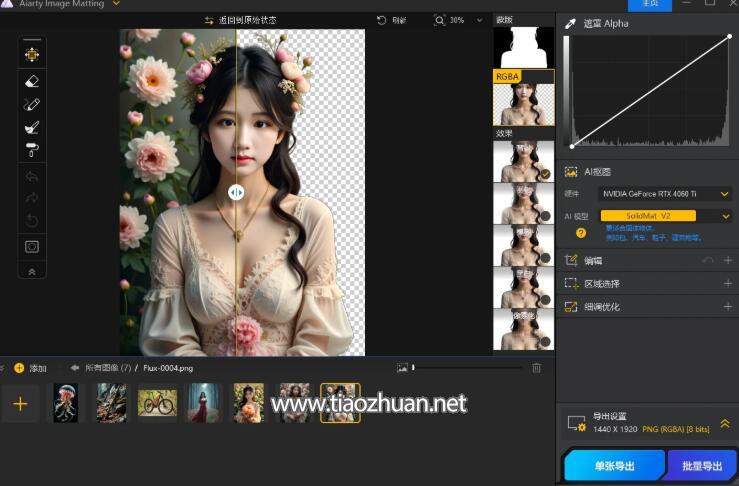Select the RGBA preview thumbnail
This screenshot has width=739, height=486.
coord(524,98)
